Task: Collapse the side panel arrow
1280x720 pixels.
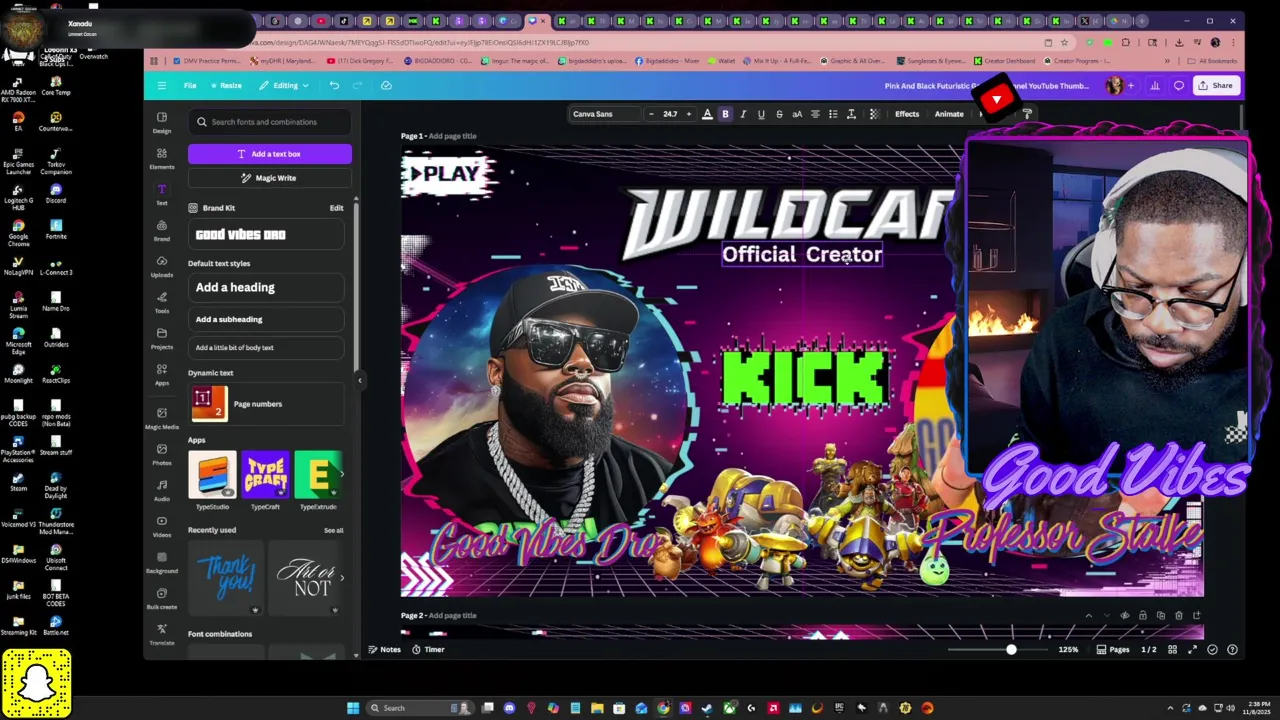Action: click(x=359, y=380)
